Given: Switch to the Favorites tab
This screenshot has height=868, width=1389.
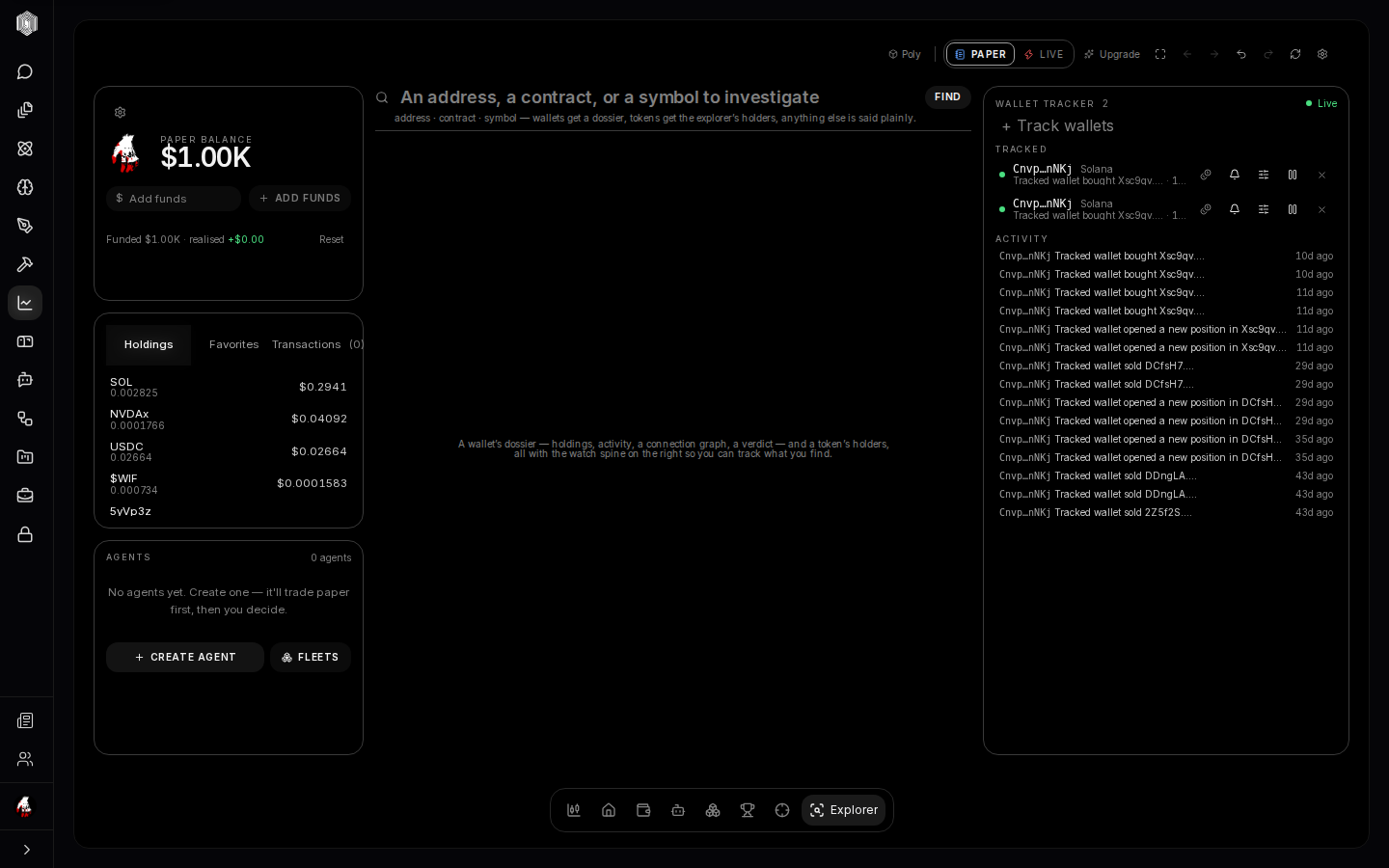Looking at the screenshot, I should 233,344.
